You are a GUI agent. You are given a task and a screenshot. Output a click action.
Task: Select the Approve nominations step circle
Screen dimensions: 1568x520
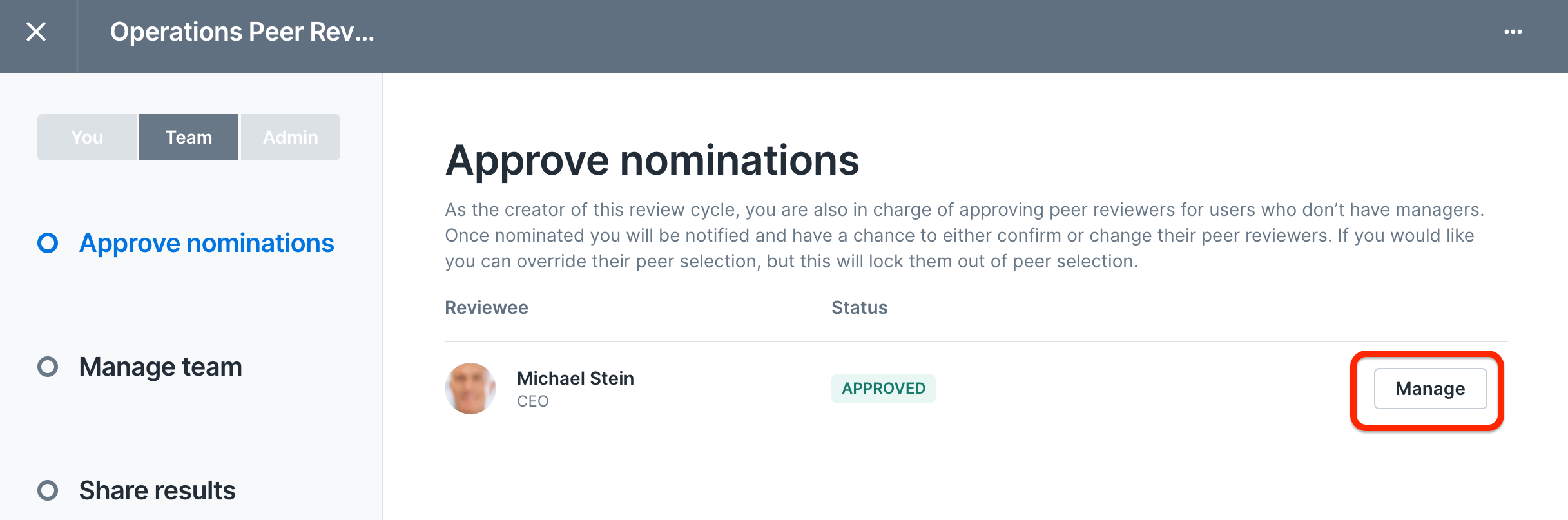(x=48, y=243)
